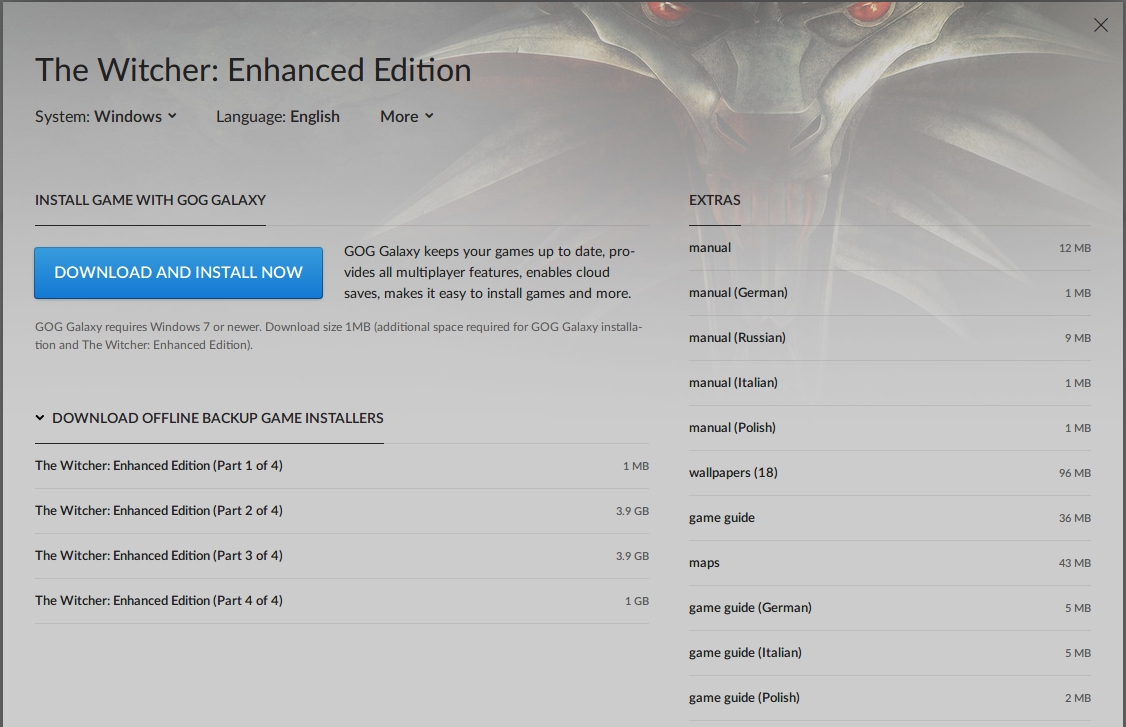Download Witcher Enhanced Edition Part 1 of 4

pyautogui.click(x=342, y=466)
